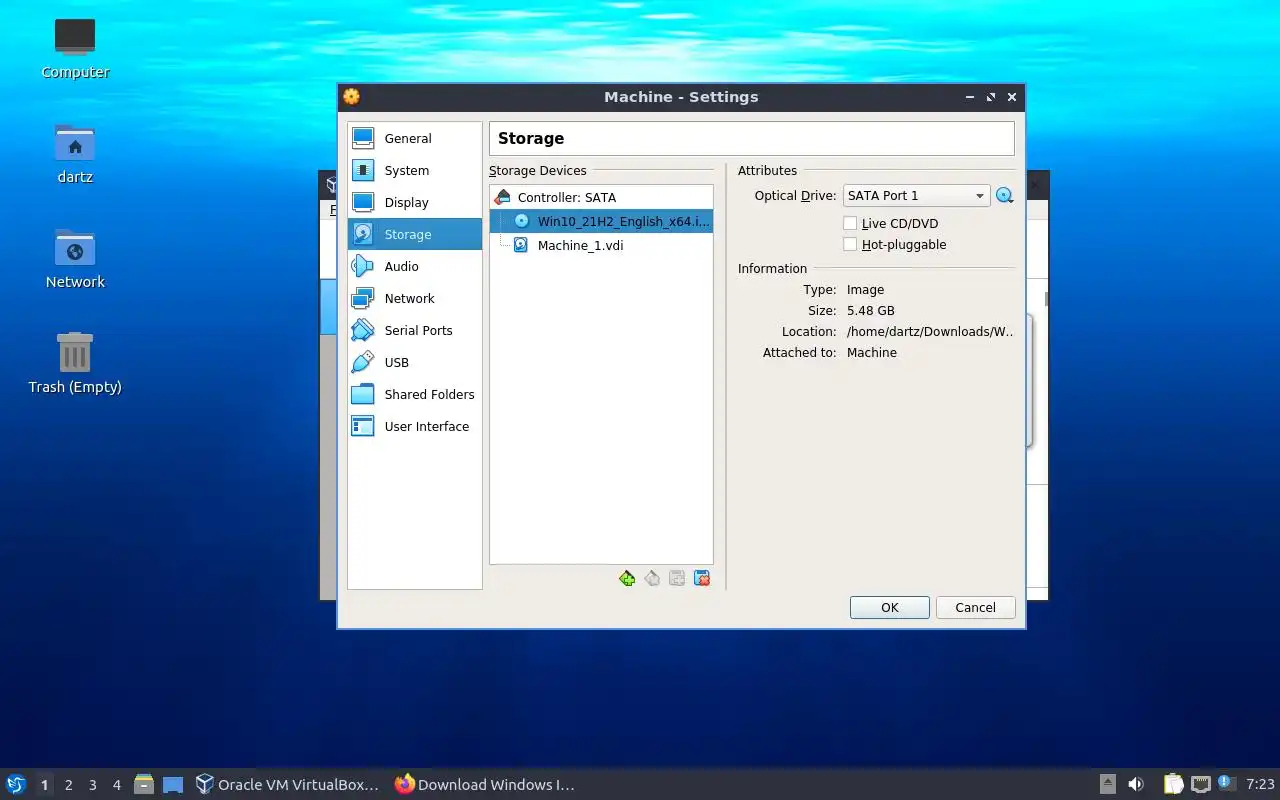1280x800 pixels.
Task: Open the Network settings category
Action: click(x=414, y=298)
